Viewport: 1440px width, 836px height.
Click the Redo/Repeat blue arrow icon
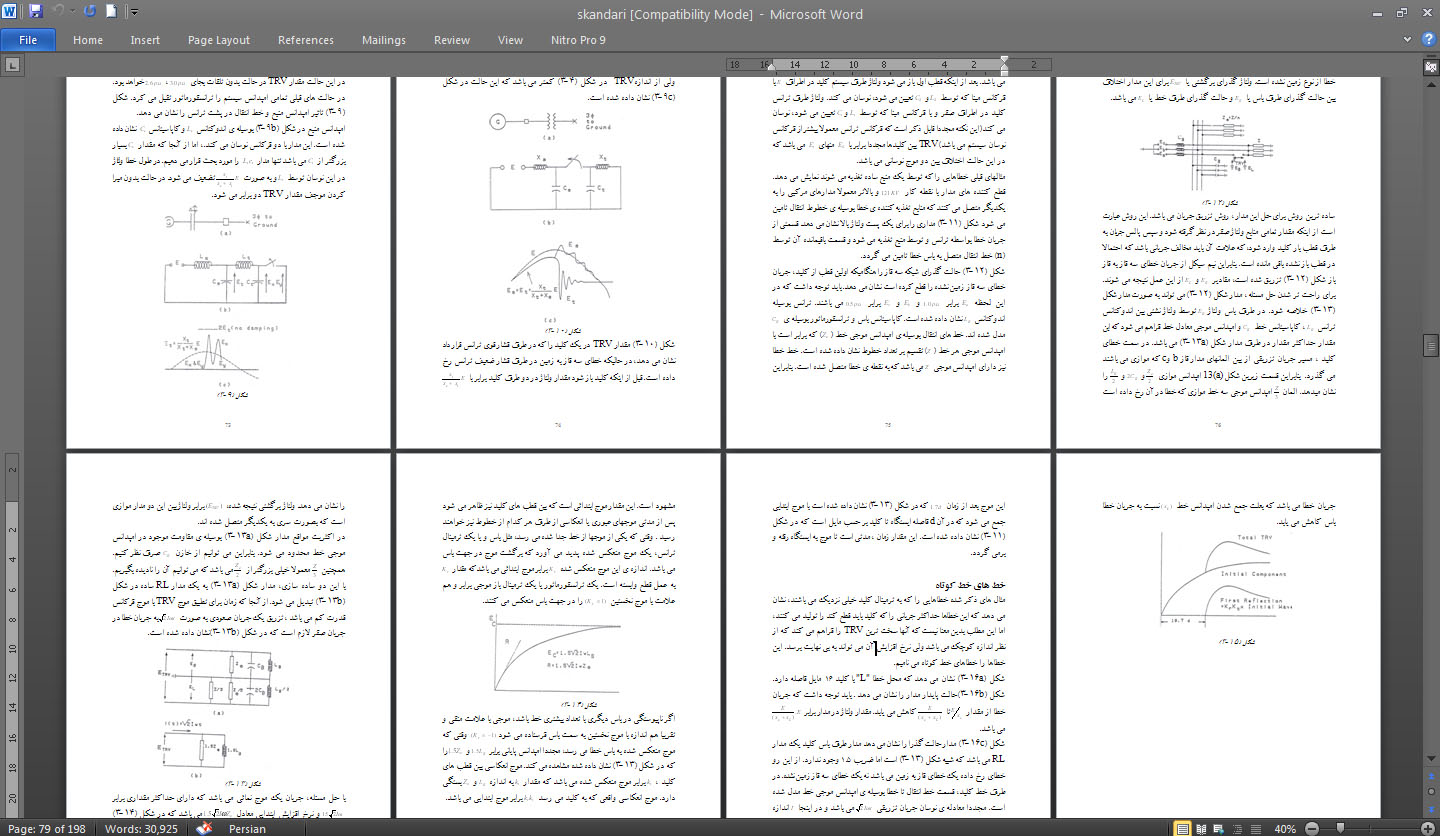click(89, 12)
